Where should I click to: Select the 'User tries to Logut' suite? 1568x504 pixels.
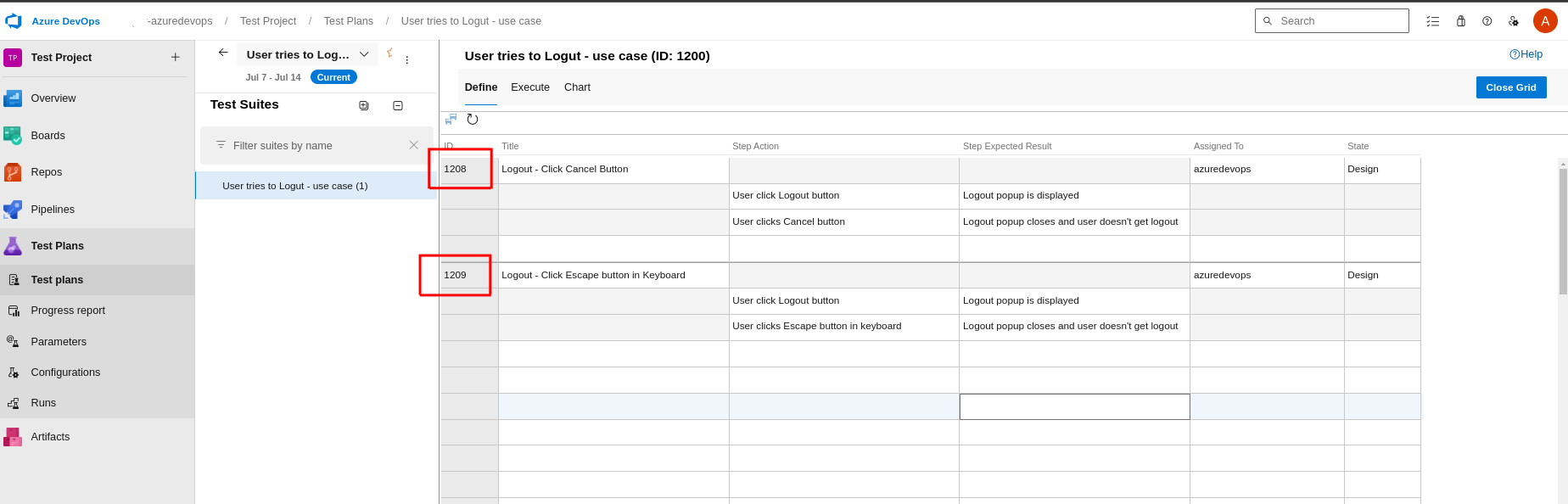click(295, 186)
